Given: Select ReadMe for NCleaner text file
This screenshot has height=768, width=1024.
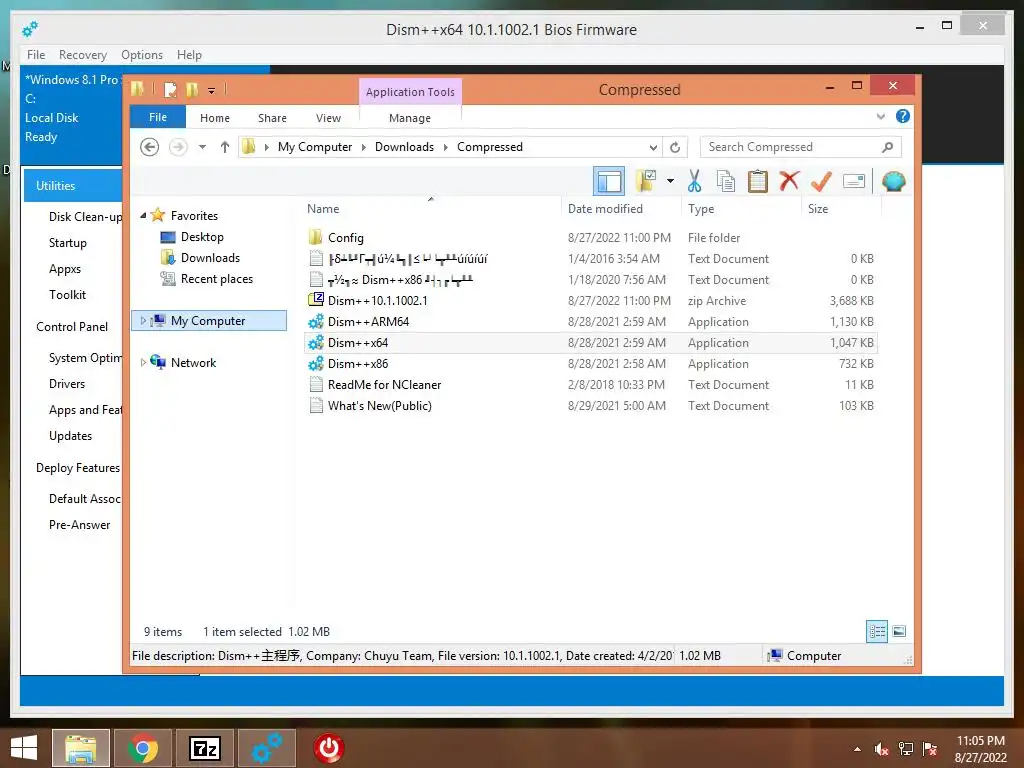Looking at the screenshot, I should 590,385.
